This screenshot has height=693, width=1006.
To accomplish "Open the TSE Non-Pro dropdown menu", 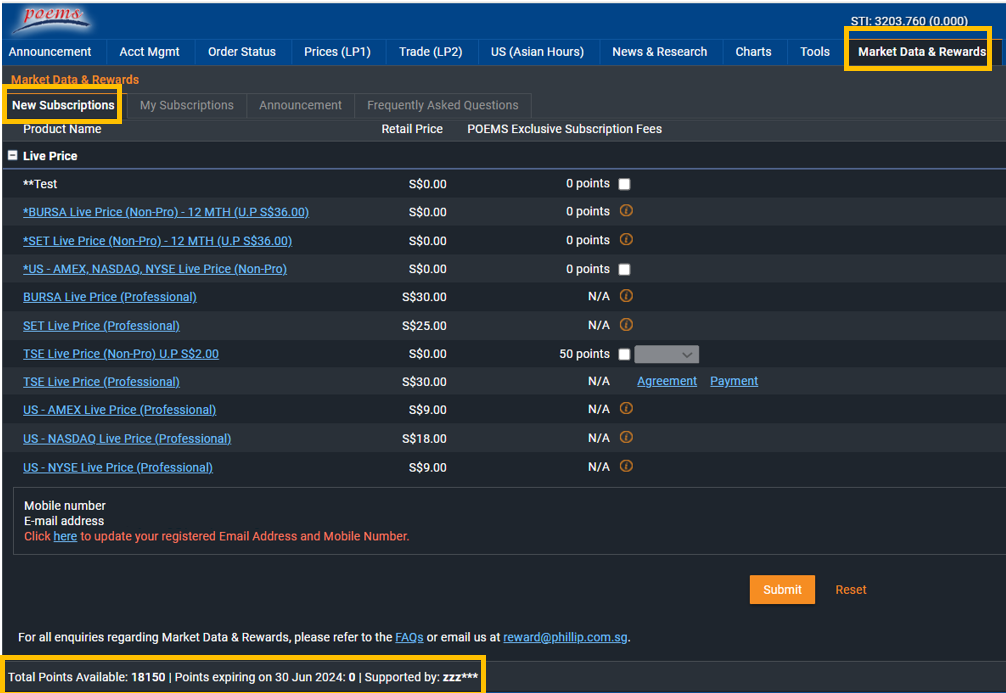I will tap(666, 354).
